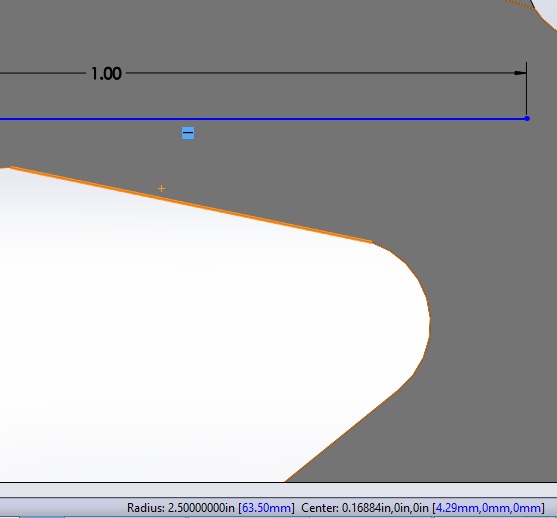The image size is (557, 518).
Task: Select the orange slanted upper edge
Action: pyautogui.click(x=192, y=205)
